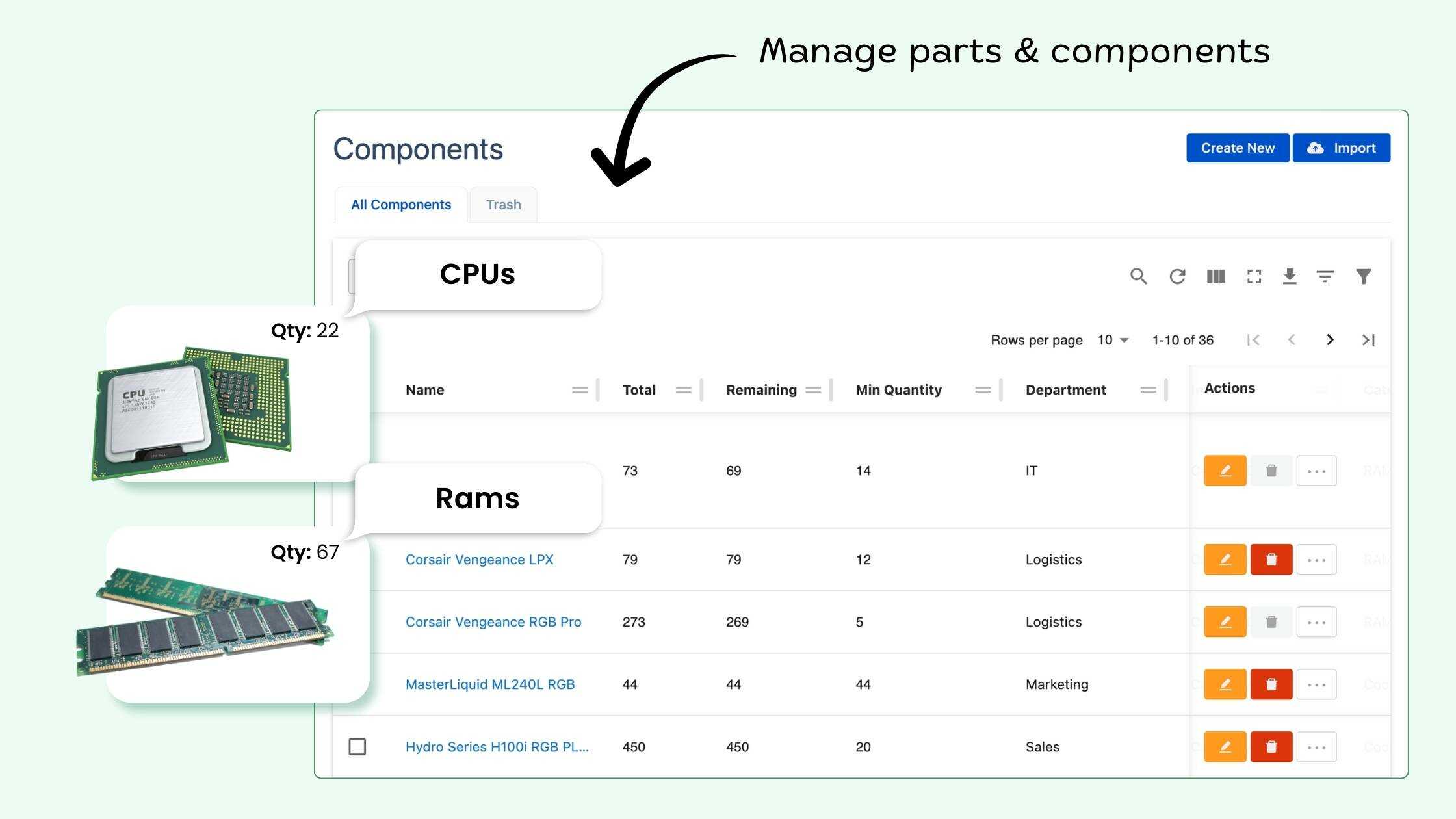Expand three-dot menu for Hydro Series row
Viewport: 1456px width, 819px height.
pos(1316,747)
